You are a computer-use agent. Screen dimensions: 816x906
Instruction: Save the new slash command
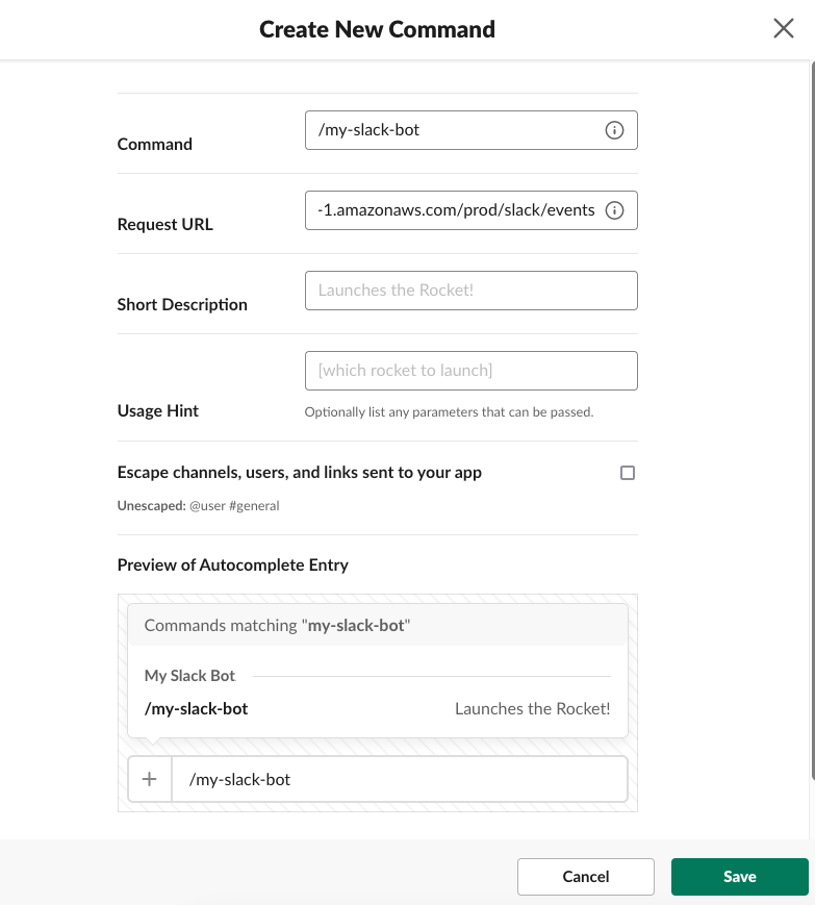point(740,877)
